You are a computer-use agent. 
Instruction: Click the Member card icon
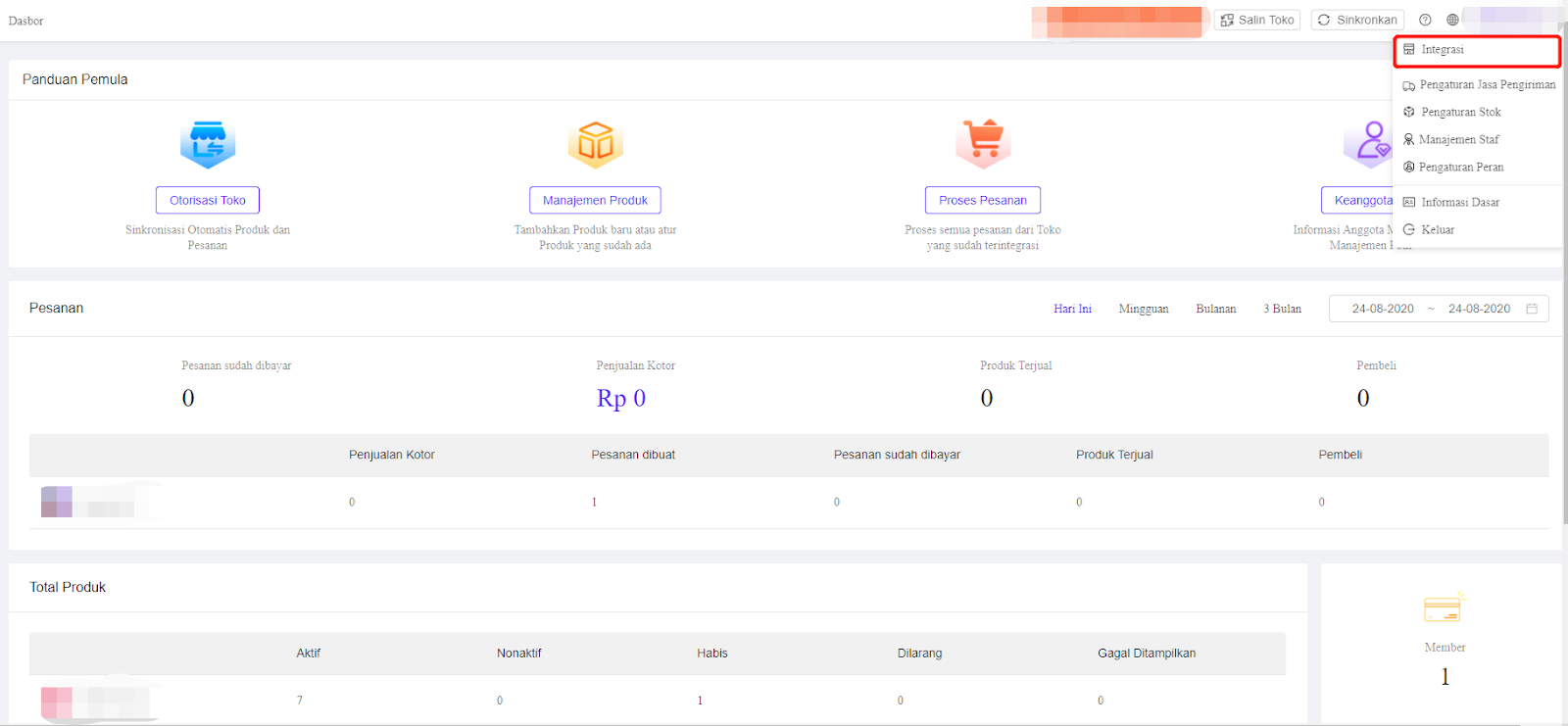1443,609
